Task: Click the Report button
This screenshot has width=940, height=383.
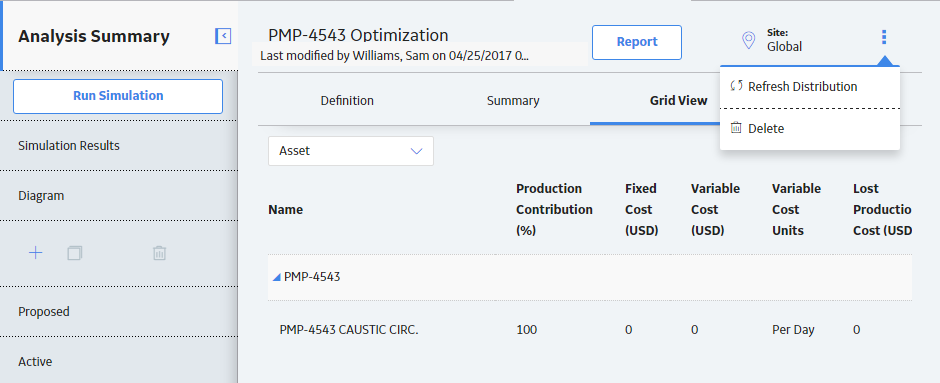Action: pos(637,42)
